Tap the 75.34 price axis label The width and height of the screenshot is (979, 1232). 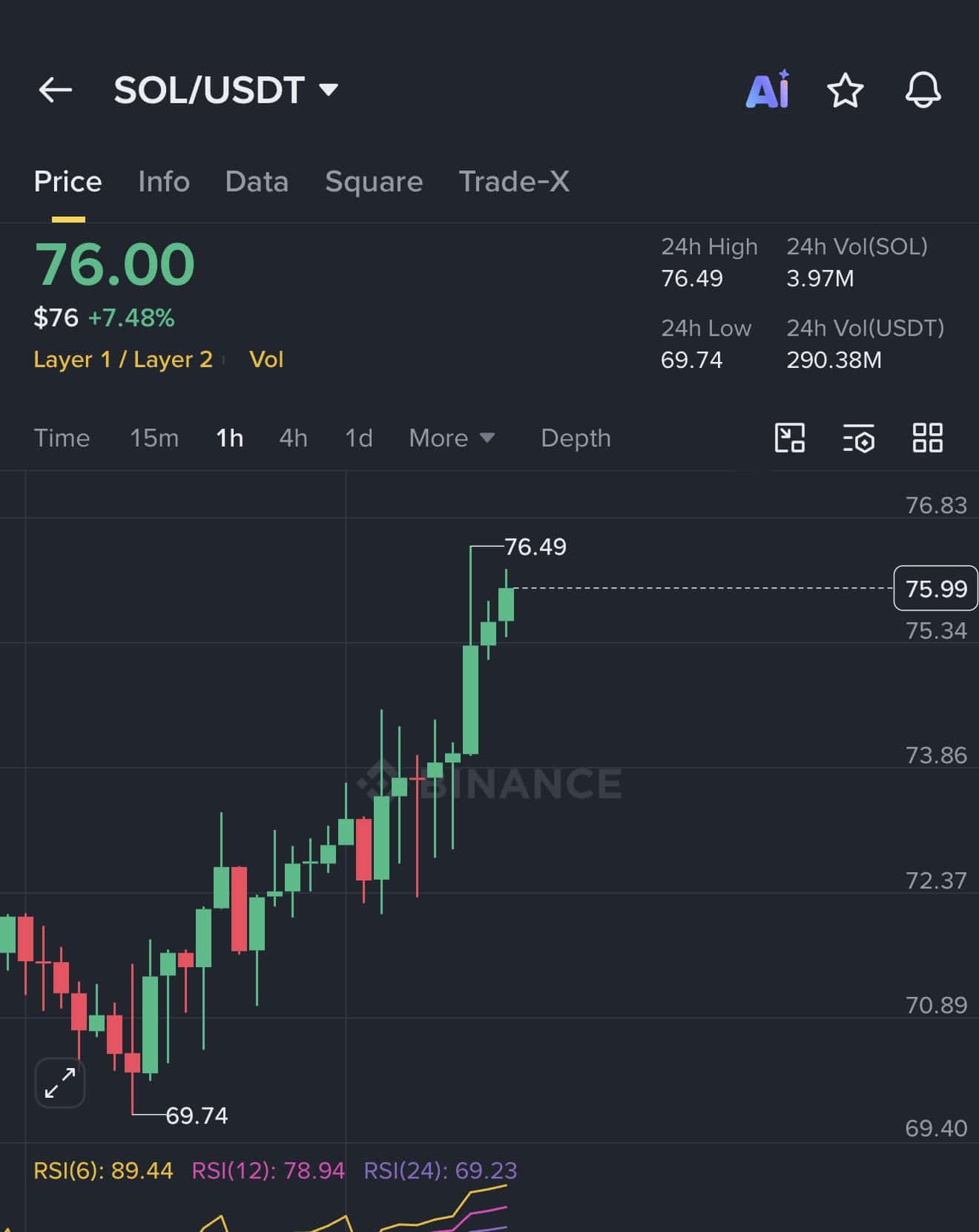[936, 630]
